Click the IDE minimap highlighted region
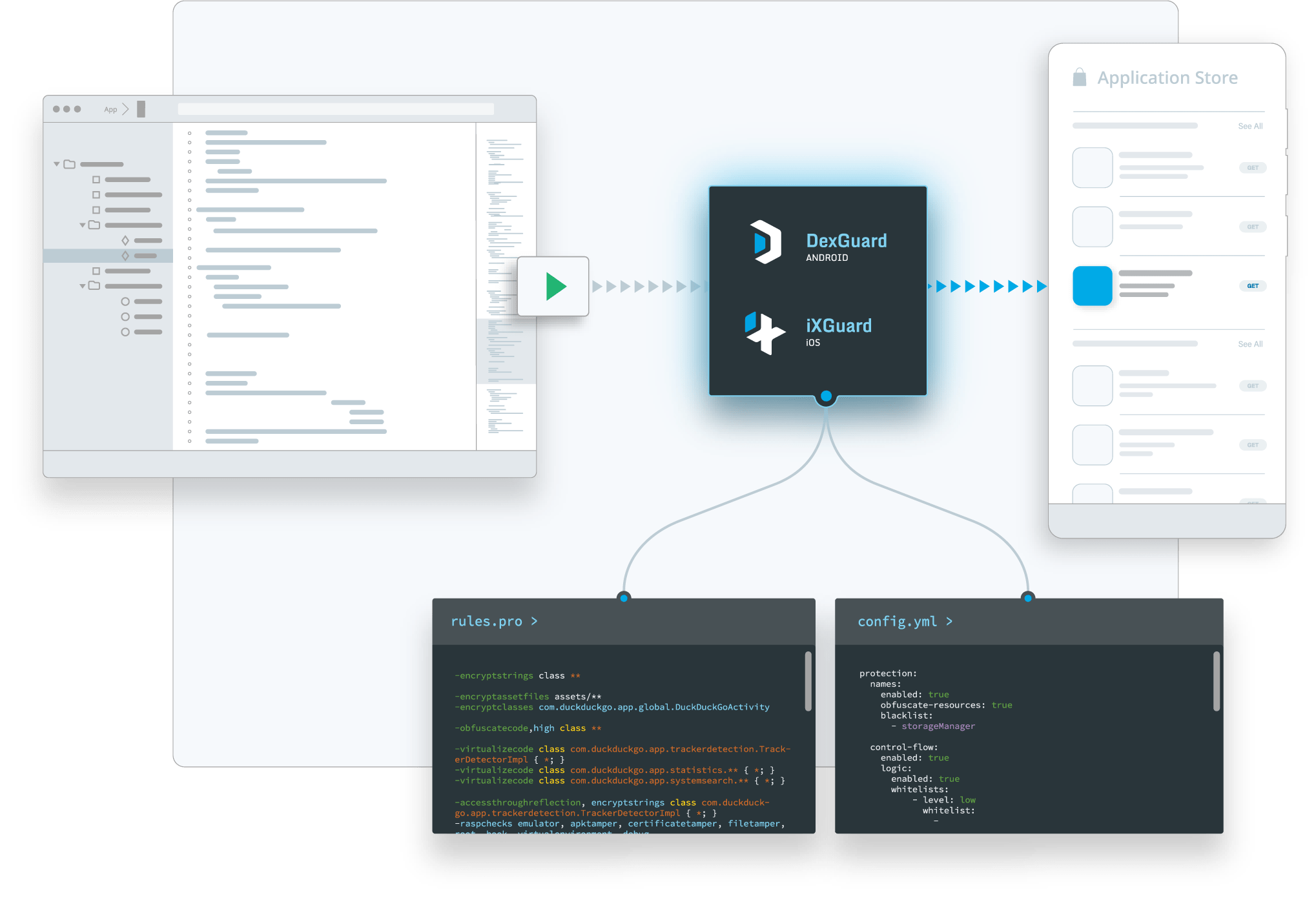Image resolution: width=1316 pixels, height=900 pixels. click(x=506, y=351)
